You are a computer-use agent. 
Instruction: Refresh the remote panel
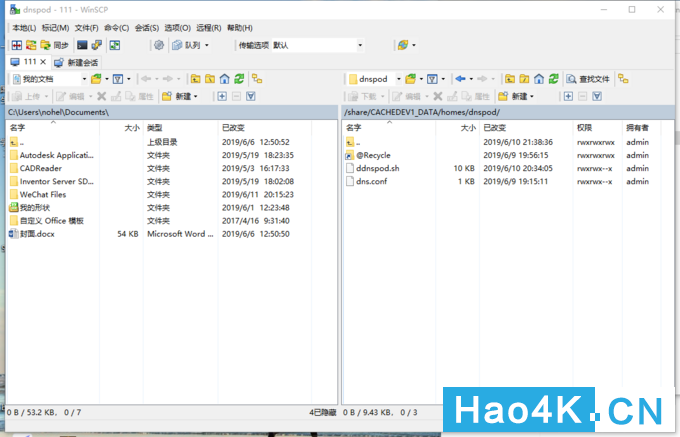coord(553,79)
